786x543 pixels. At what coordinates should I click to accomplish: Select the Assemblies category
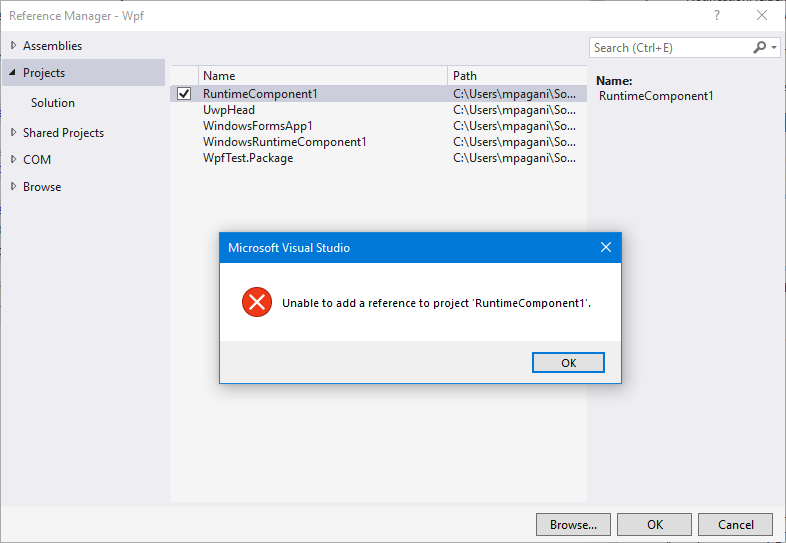pyautogui.click(x=53, y=46)
